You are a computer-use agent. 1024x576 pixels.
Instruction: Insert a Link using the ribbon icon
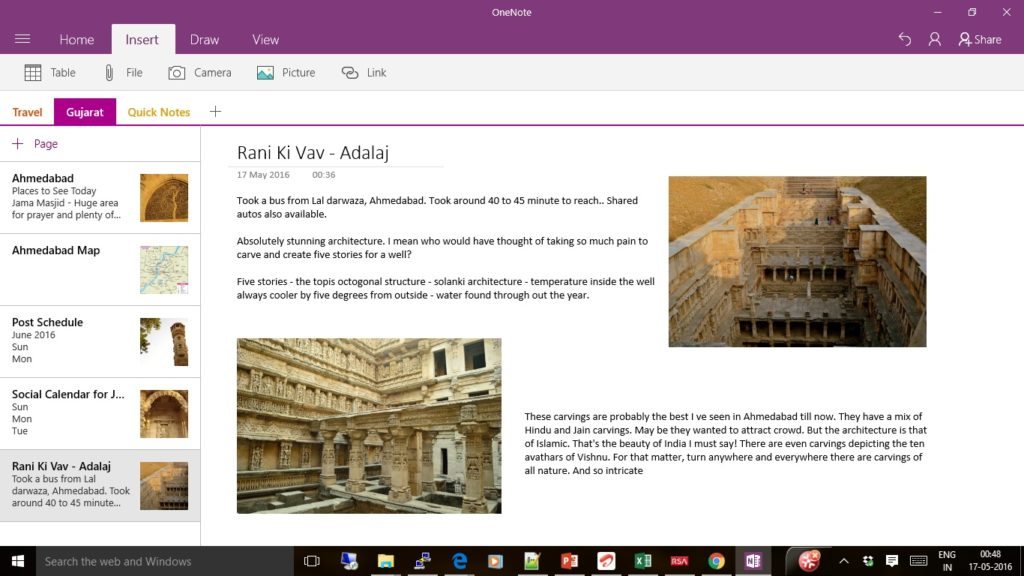363,72
